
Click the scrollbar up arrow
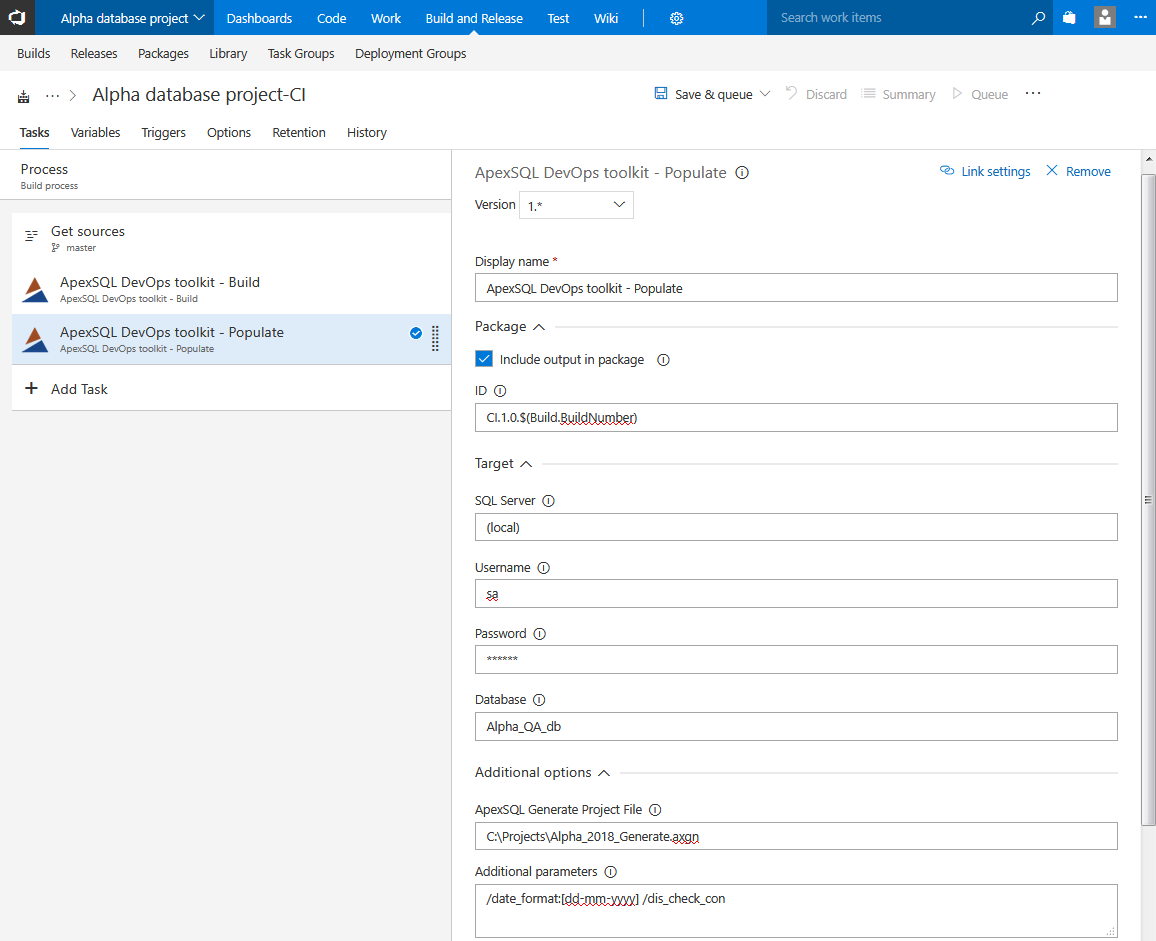coord(1148,159)
